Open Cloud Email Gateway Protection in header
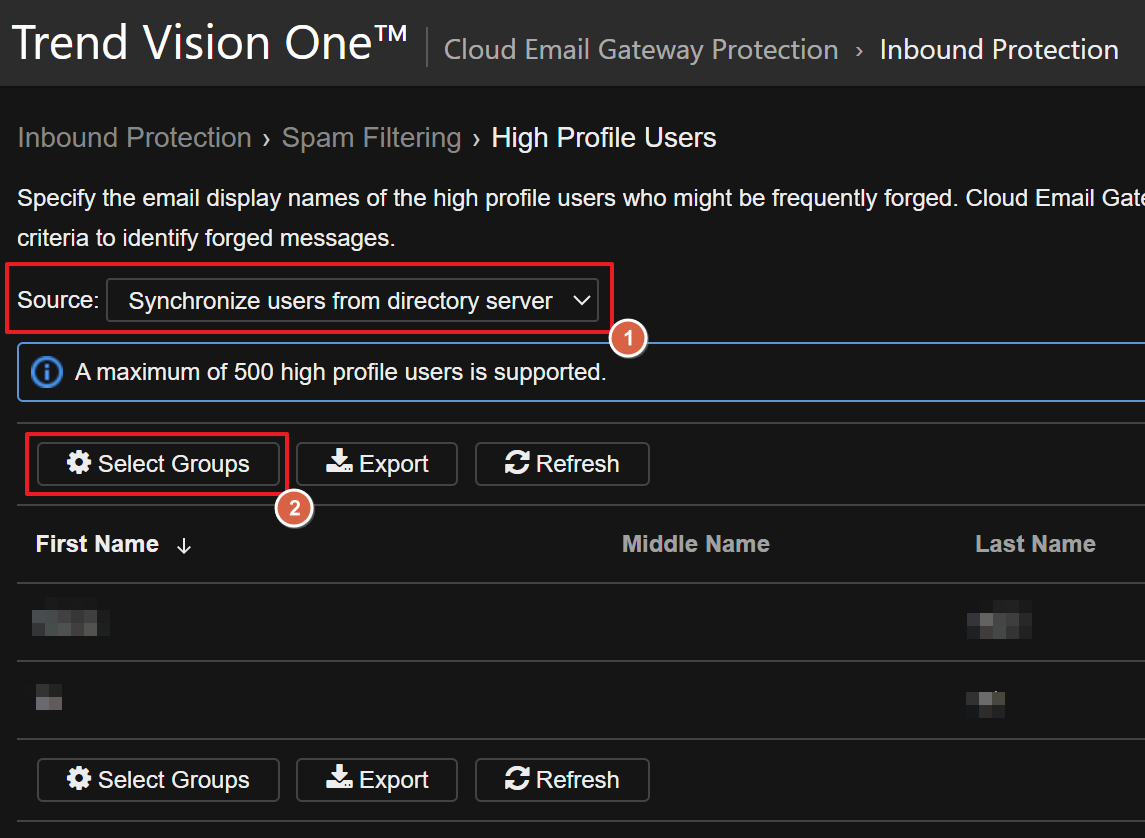 [x=640, y=50]
